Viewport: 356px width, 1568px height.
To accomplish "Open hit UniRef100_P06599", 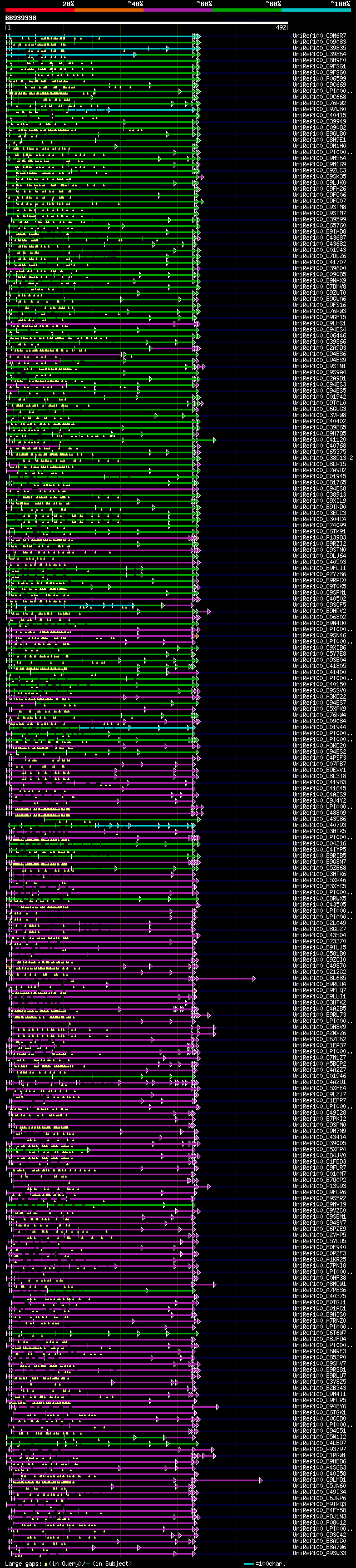I will pyautogui.click(x=319, y=78).
